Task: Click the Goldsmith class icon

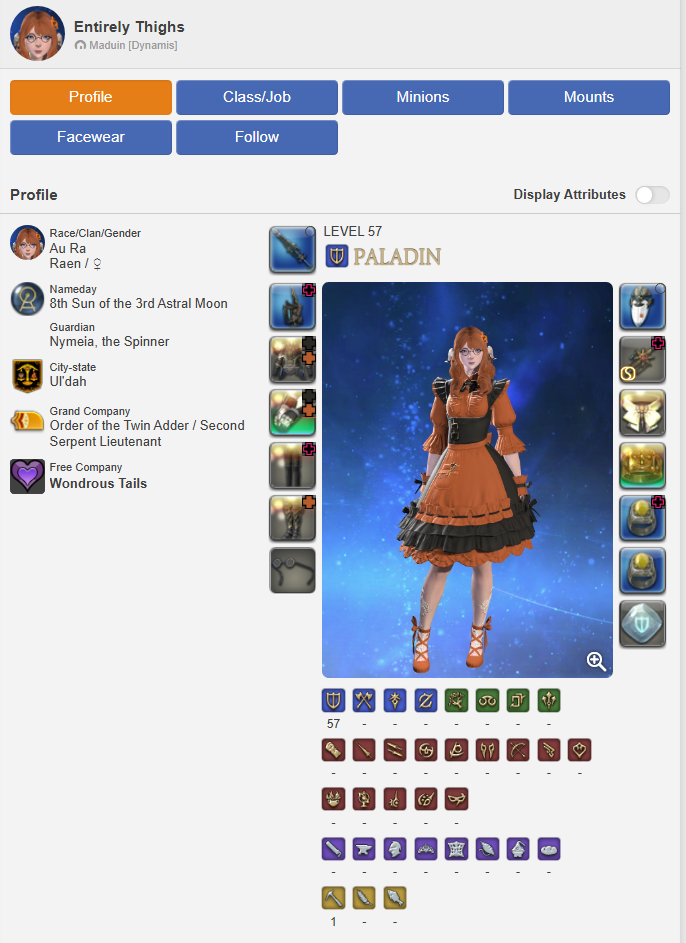Action: [426, 849]
